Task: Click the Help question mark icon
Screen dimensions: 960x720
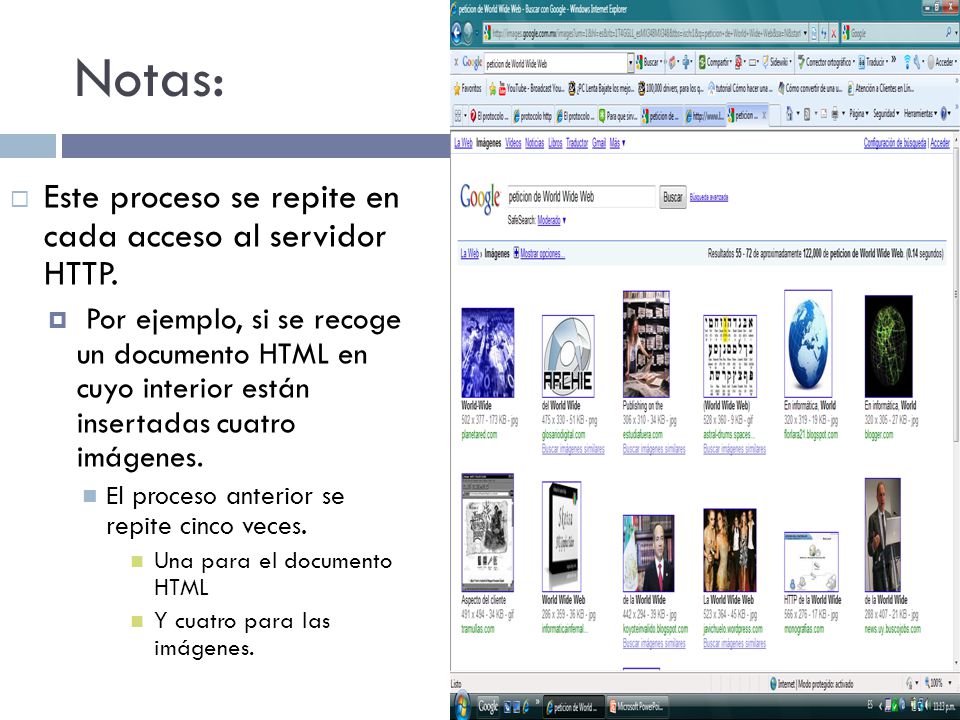Action: pyautogui.click(x=945, y=114)
